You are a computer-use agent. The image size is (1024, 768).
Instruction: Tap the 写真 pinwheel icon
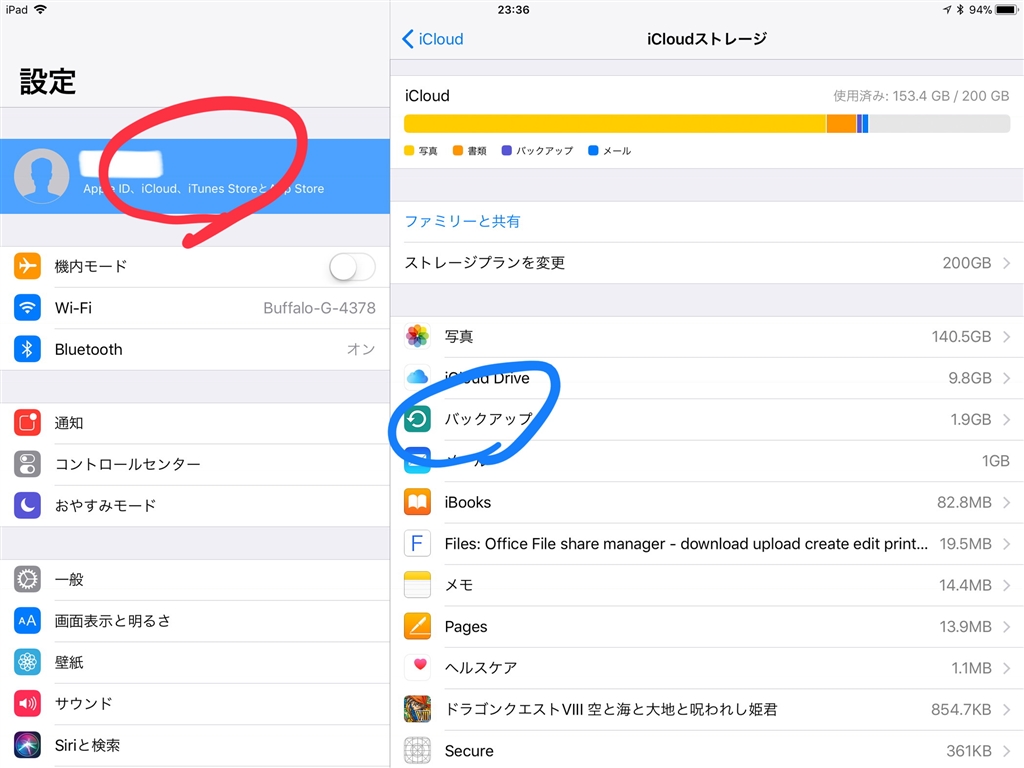pos(417,336)
